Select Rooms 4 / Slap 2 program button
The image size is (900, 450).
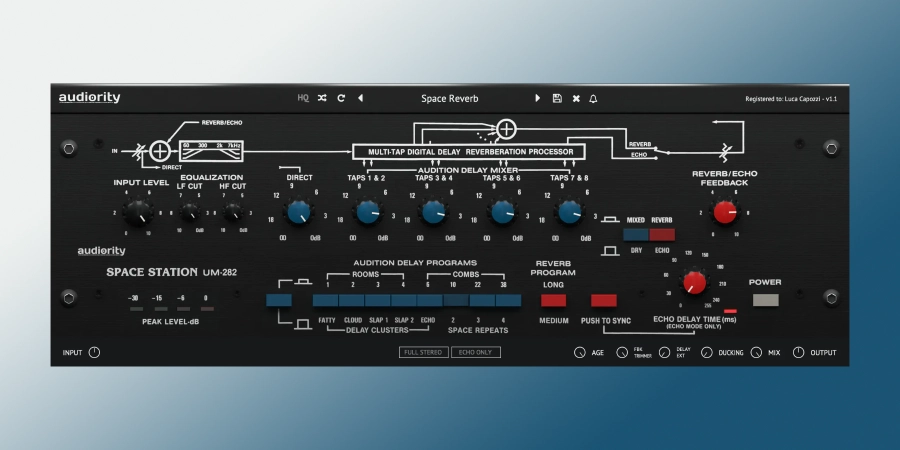coord(404,300)
